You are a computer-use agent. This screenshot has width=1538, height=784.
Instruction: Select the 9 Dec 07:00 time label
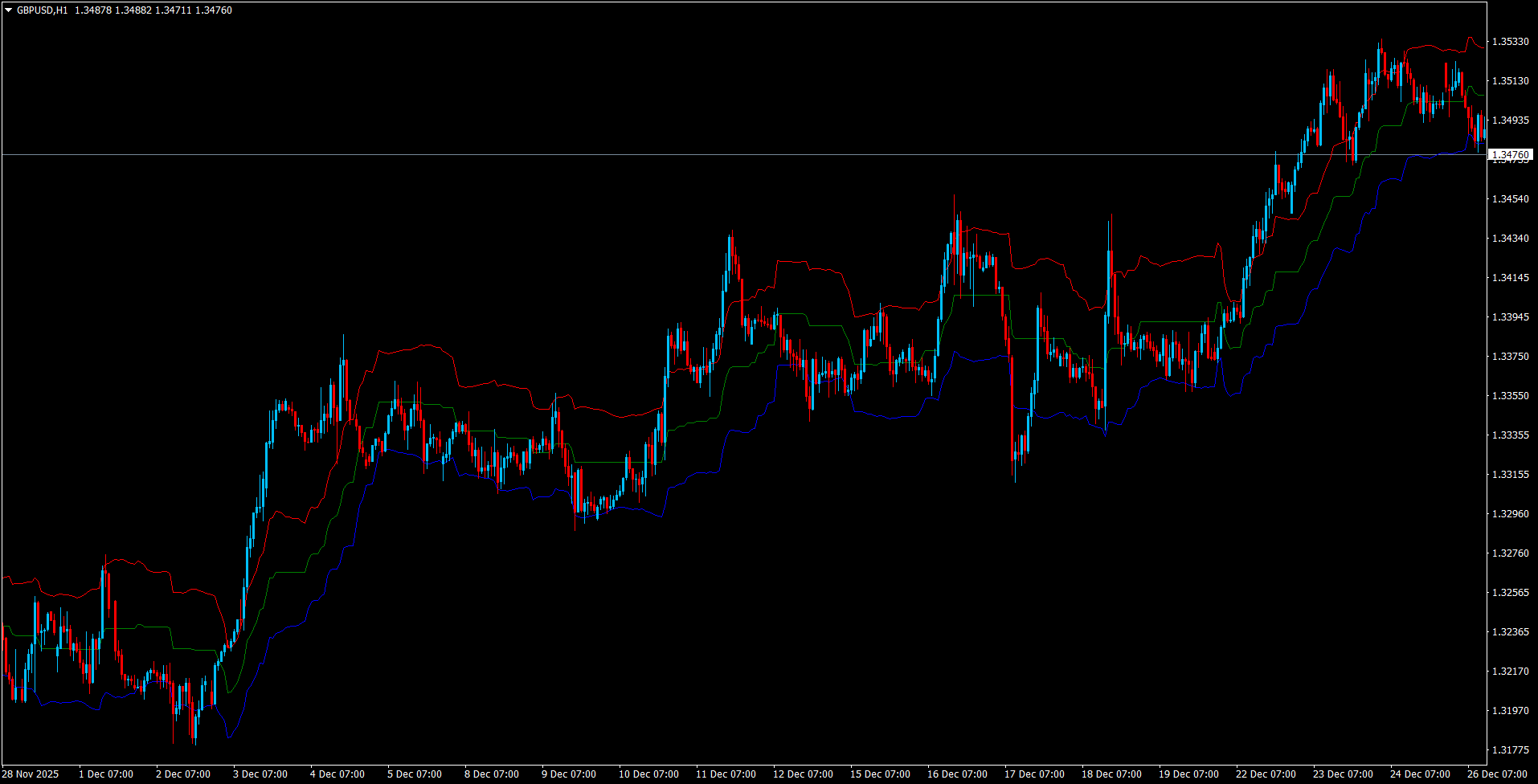569,774
